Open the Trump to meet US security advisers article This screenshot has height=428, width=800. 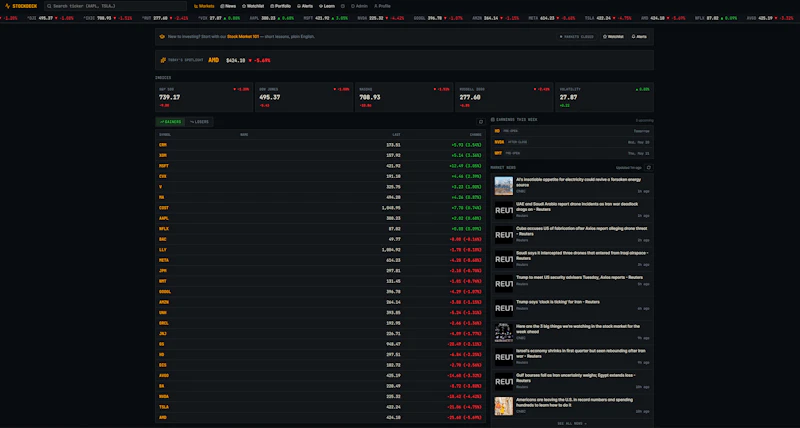(x=572, y=284)
